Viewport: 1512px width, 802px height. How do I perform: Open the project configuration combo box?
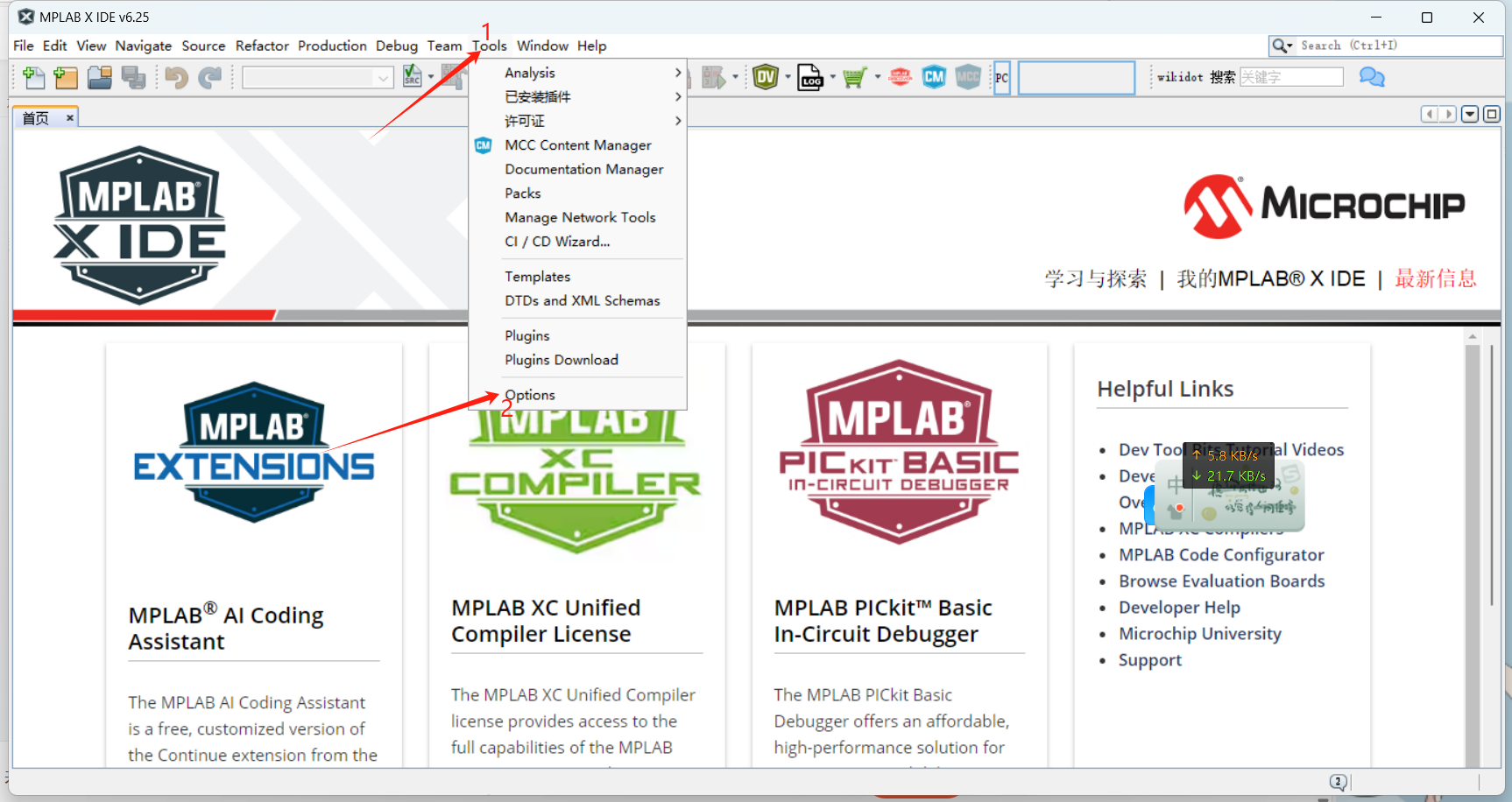coord(317,78)
